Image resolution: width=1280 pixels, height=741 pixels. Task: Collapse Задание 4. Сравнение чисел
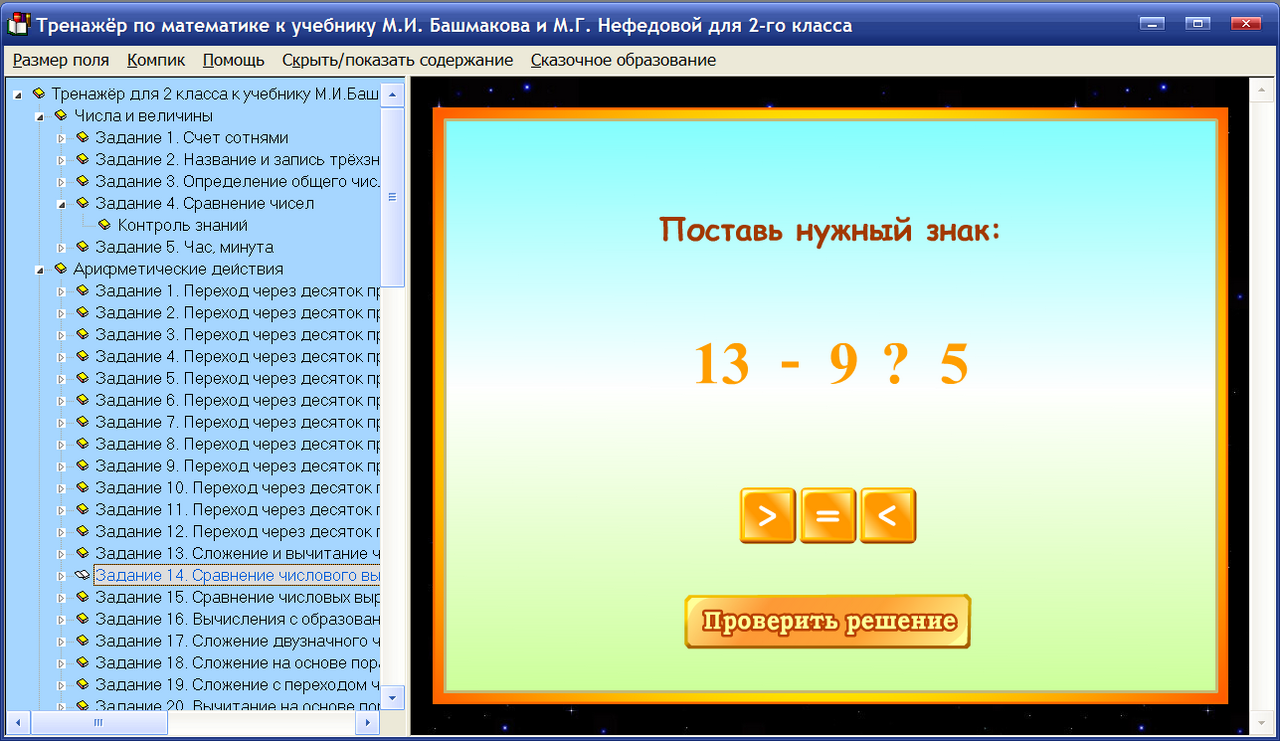tap(60, 203)
